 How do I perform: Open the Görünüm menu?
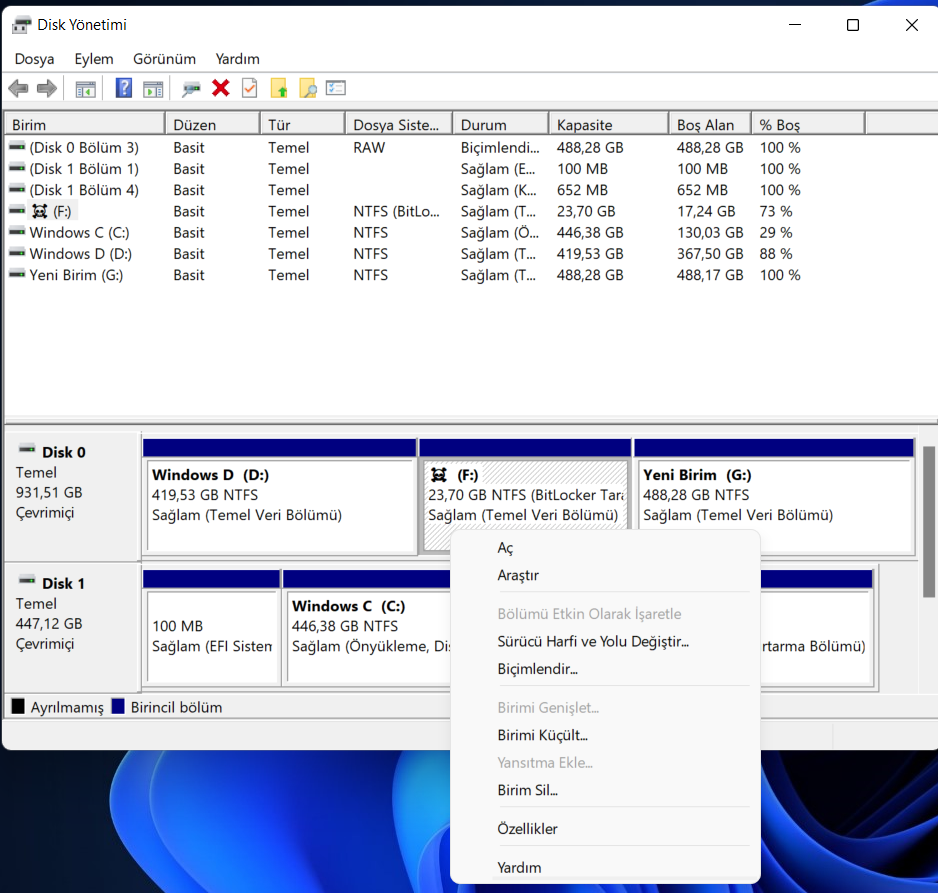click(x=164, y=59)
